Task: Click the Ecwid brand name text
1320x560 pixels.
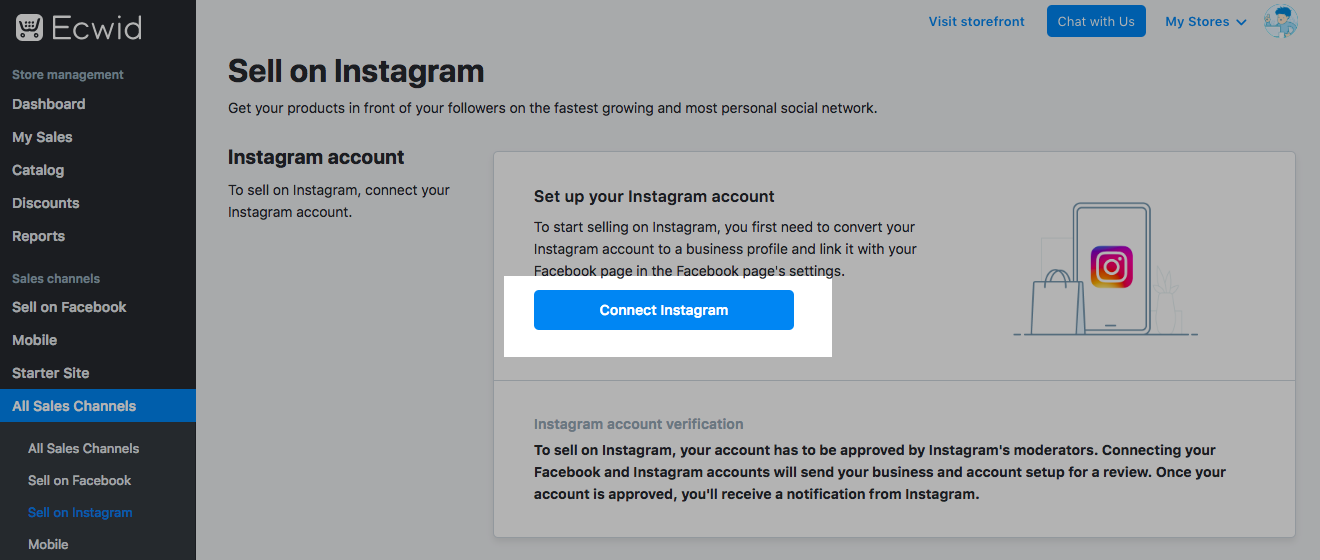Action: point(96,27)
